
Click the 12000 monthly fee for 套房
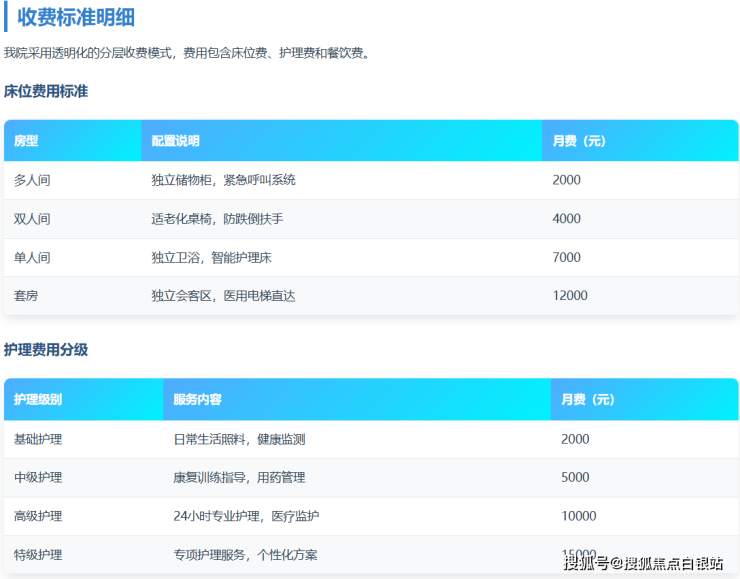(x=570, y=296)
